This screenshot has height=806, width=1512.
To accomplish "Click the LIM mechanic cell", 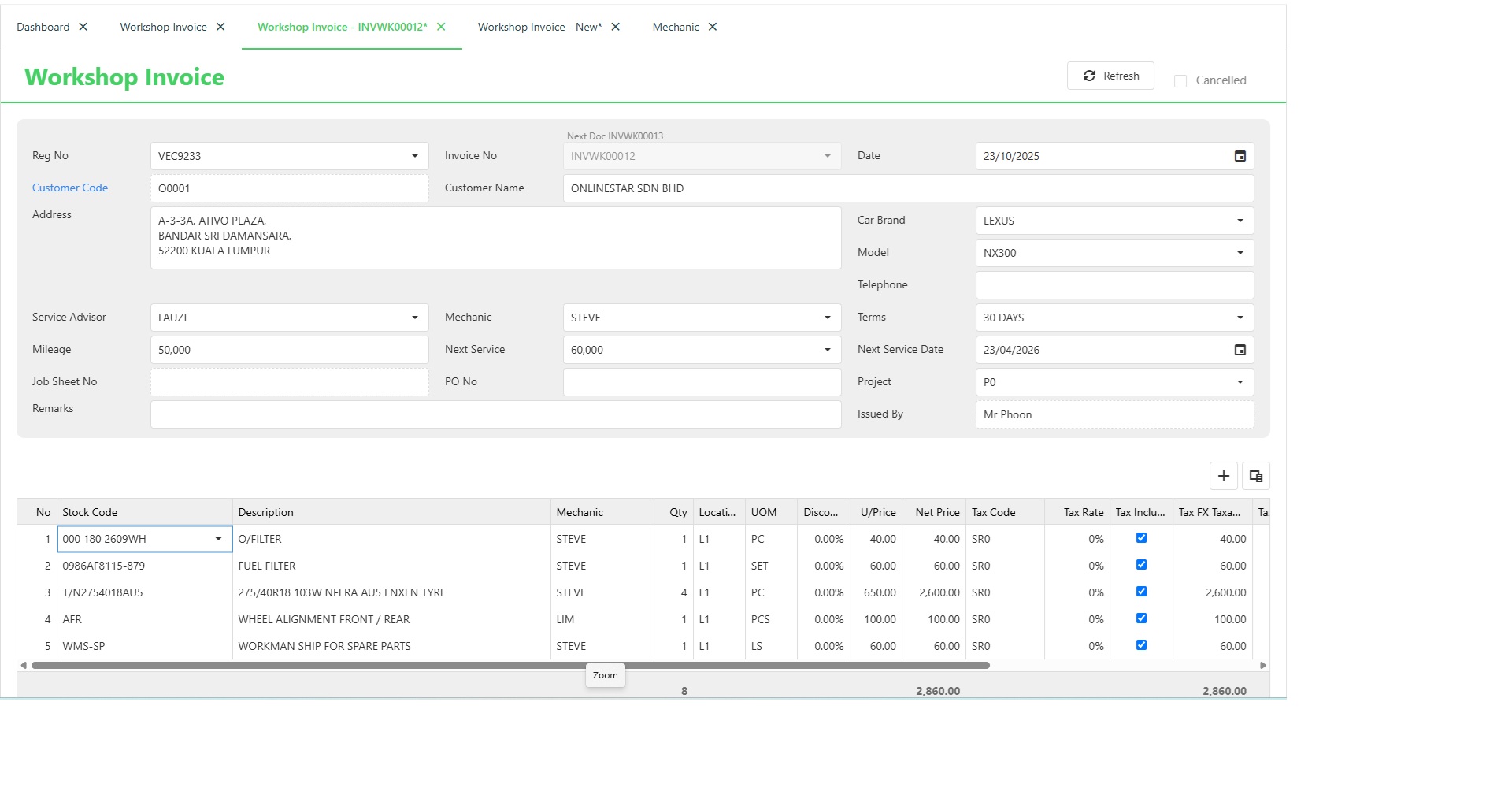I will tap(602, 619).
